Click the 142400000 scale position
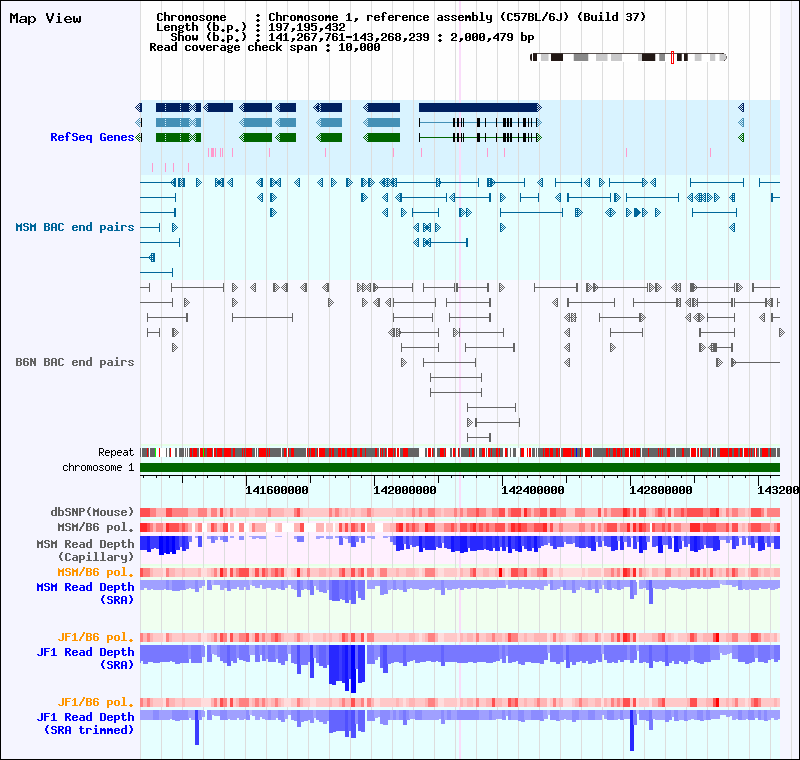This screenshot has width=800, height=760. point(533,490)
